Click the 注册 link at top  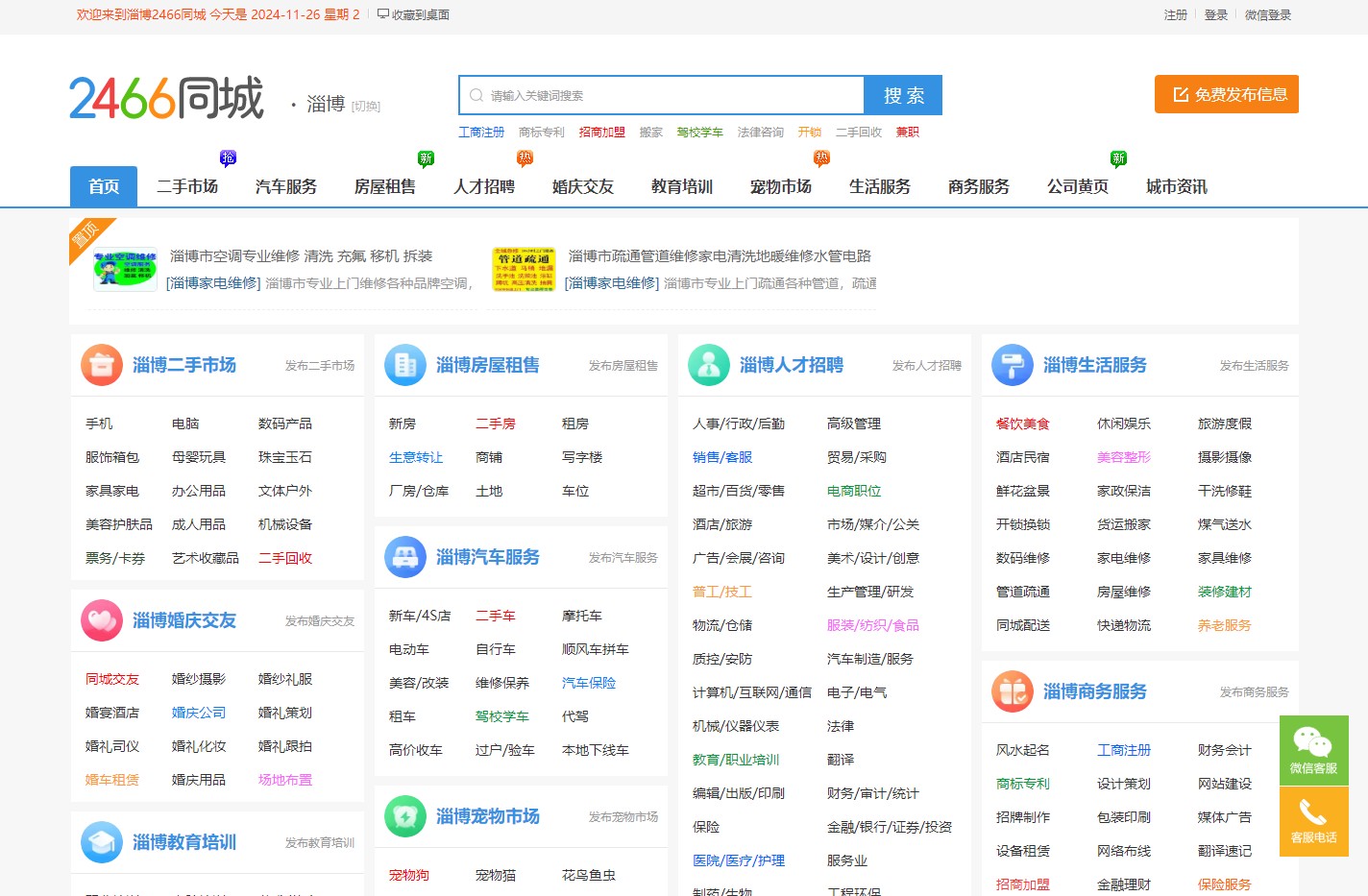pos(1176,14)
